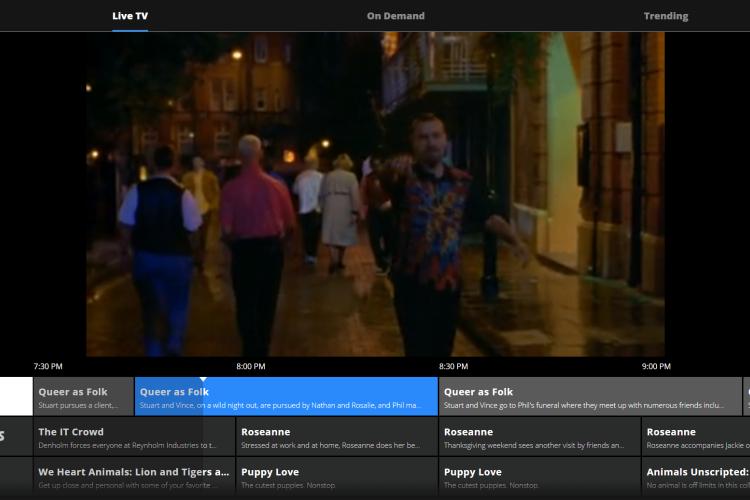Click the white channel logo tile beside Queer as Folk
The image size is (750, 500).
click(x=16, y=396)
